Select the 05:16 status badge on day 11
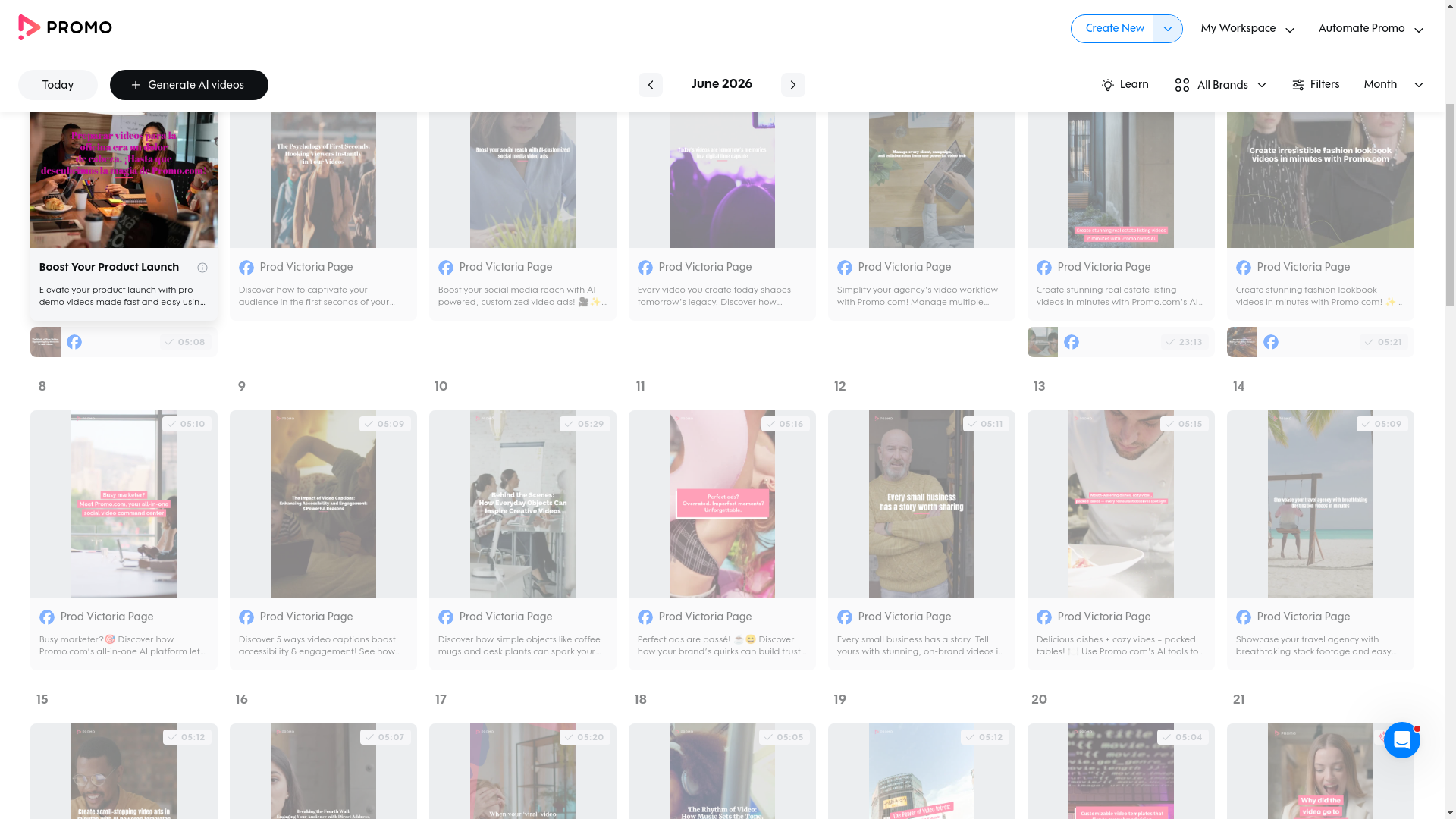Screen dimensions: 1456x819 click(x=785, y=424)
